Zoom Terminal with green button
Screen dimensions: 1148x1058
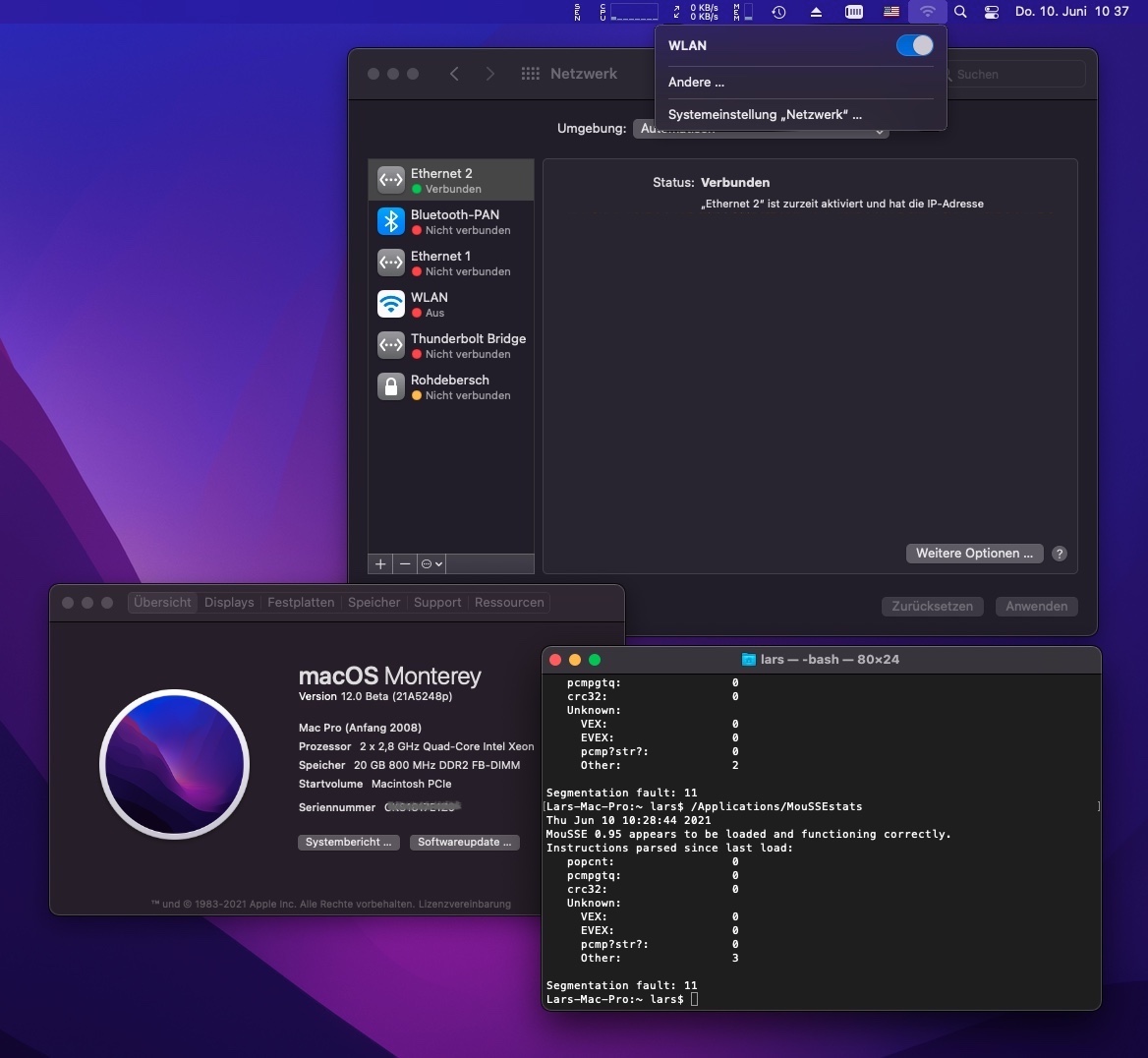point(595,660)
